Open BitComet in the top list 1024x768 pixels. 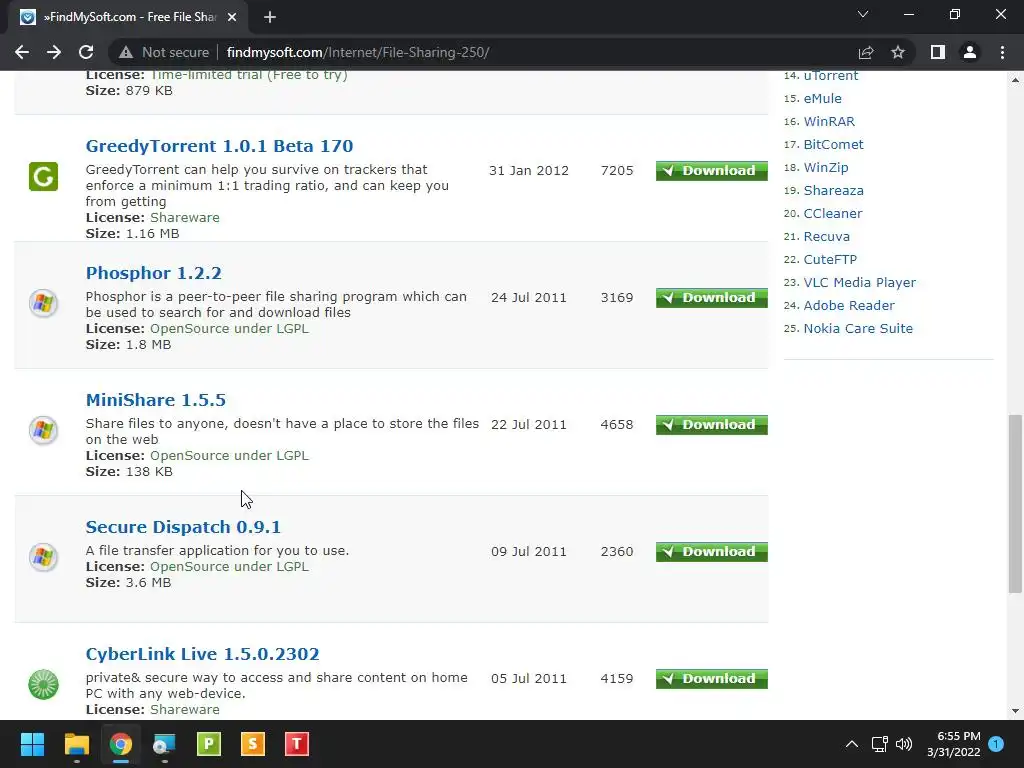833,144
